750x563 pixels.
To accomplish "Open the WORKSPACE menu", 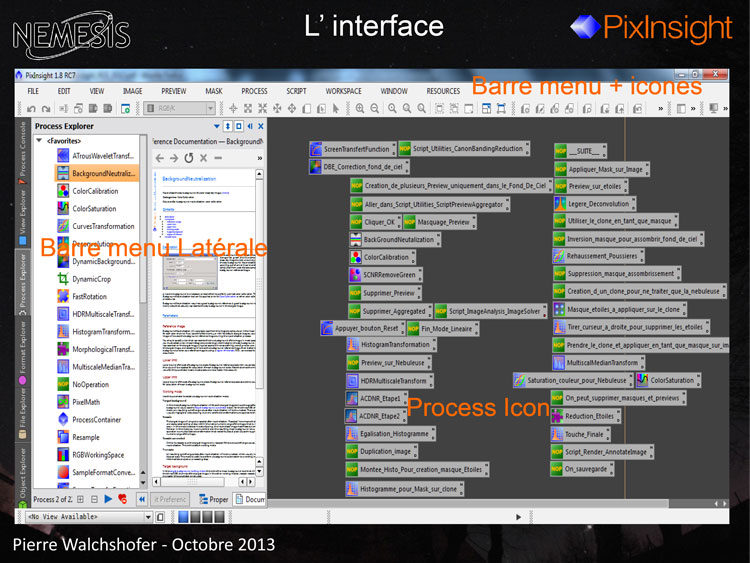I will (343, 91).
